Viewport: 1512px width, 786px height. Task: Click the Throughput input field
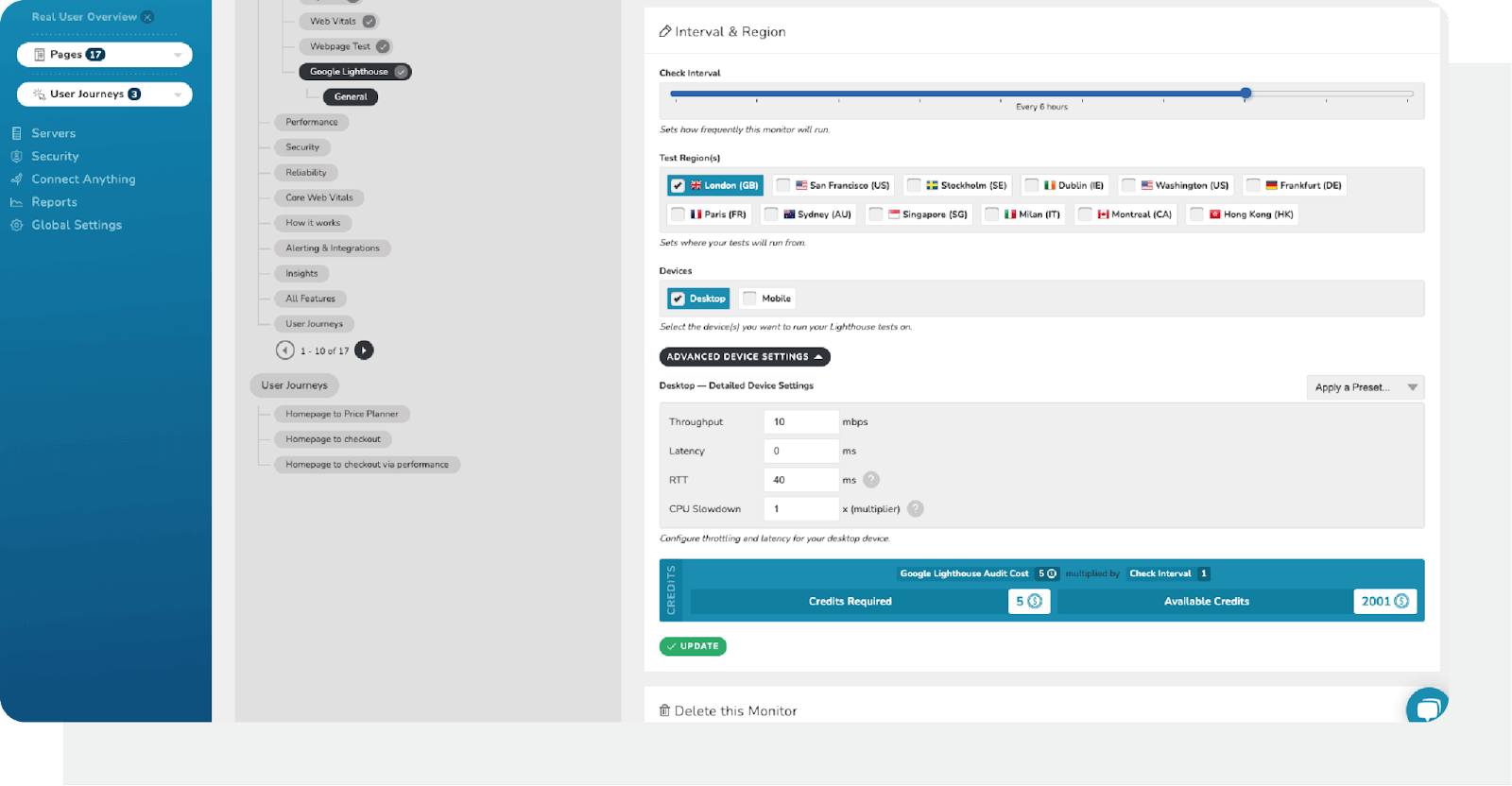801,422
